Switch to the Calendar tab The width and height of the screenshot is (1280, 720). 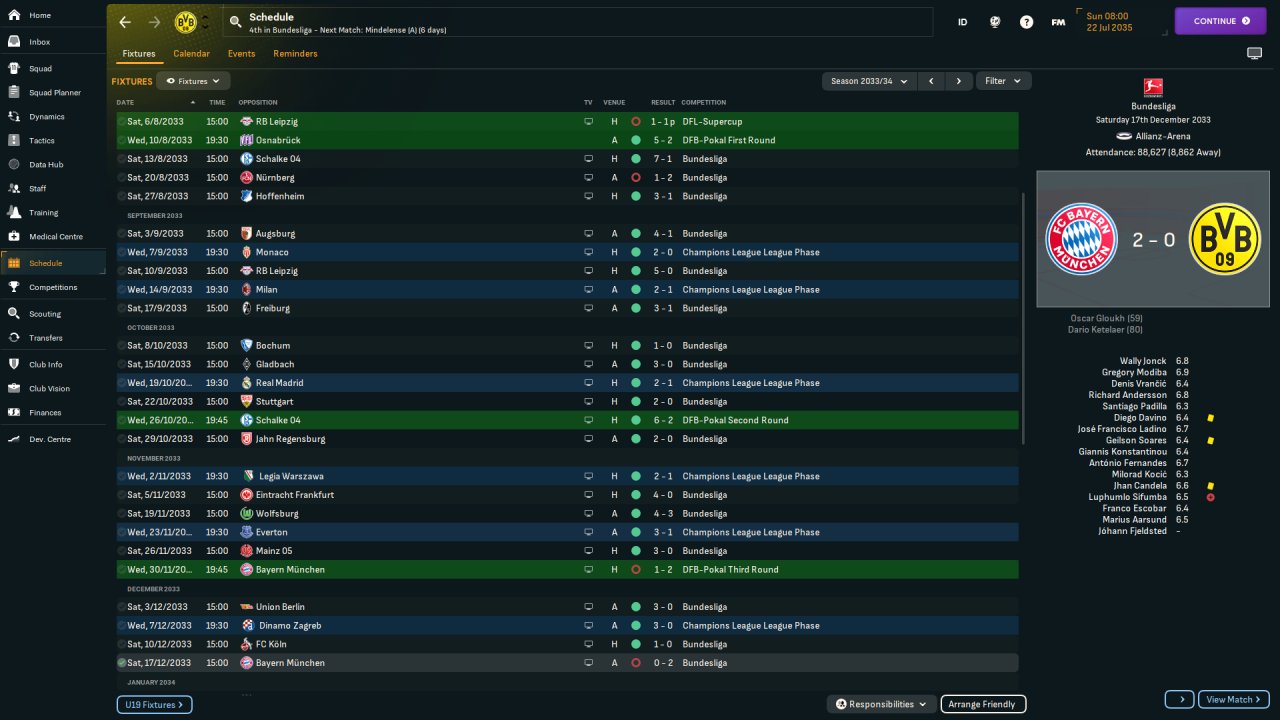coord(191,54)
